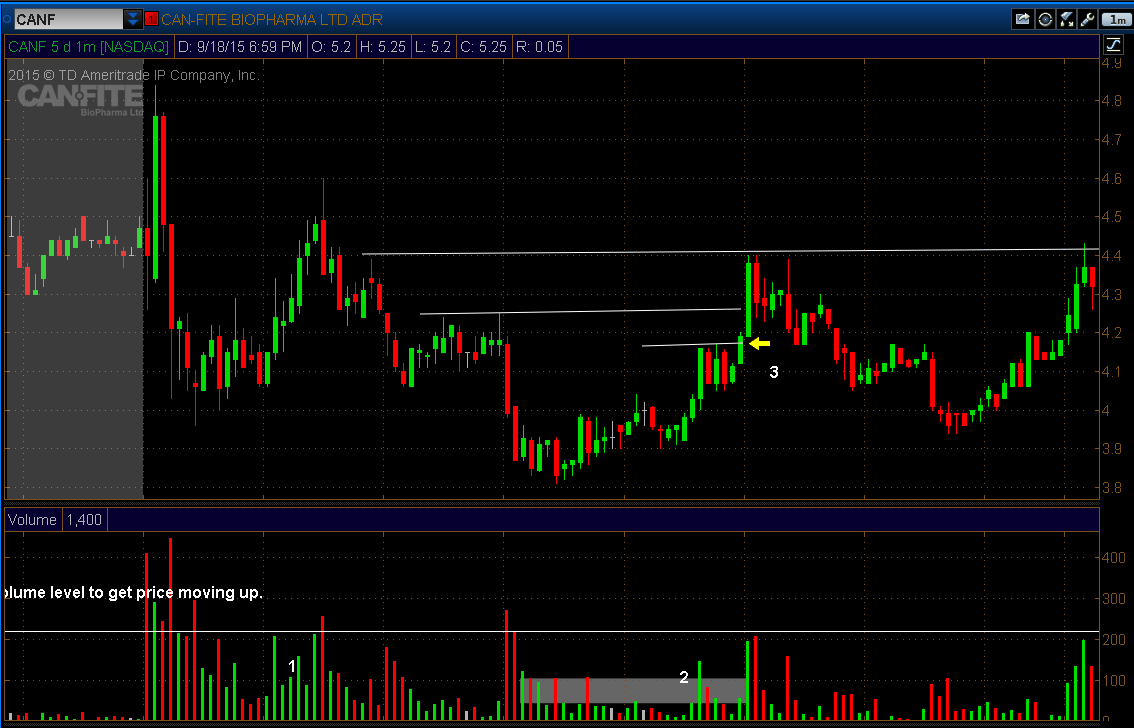Click the 'R: 0.05' range value
This screenshot has height=728, width=1134.
click(539, 47)
